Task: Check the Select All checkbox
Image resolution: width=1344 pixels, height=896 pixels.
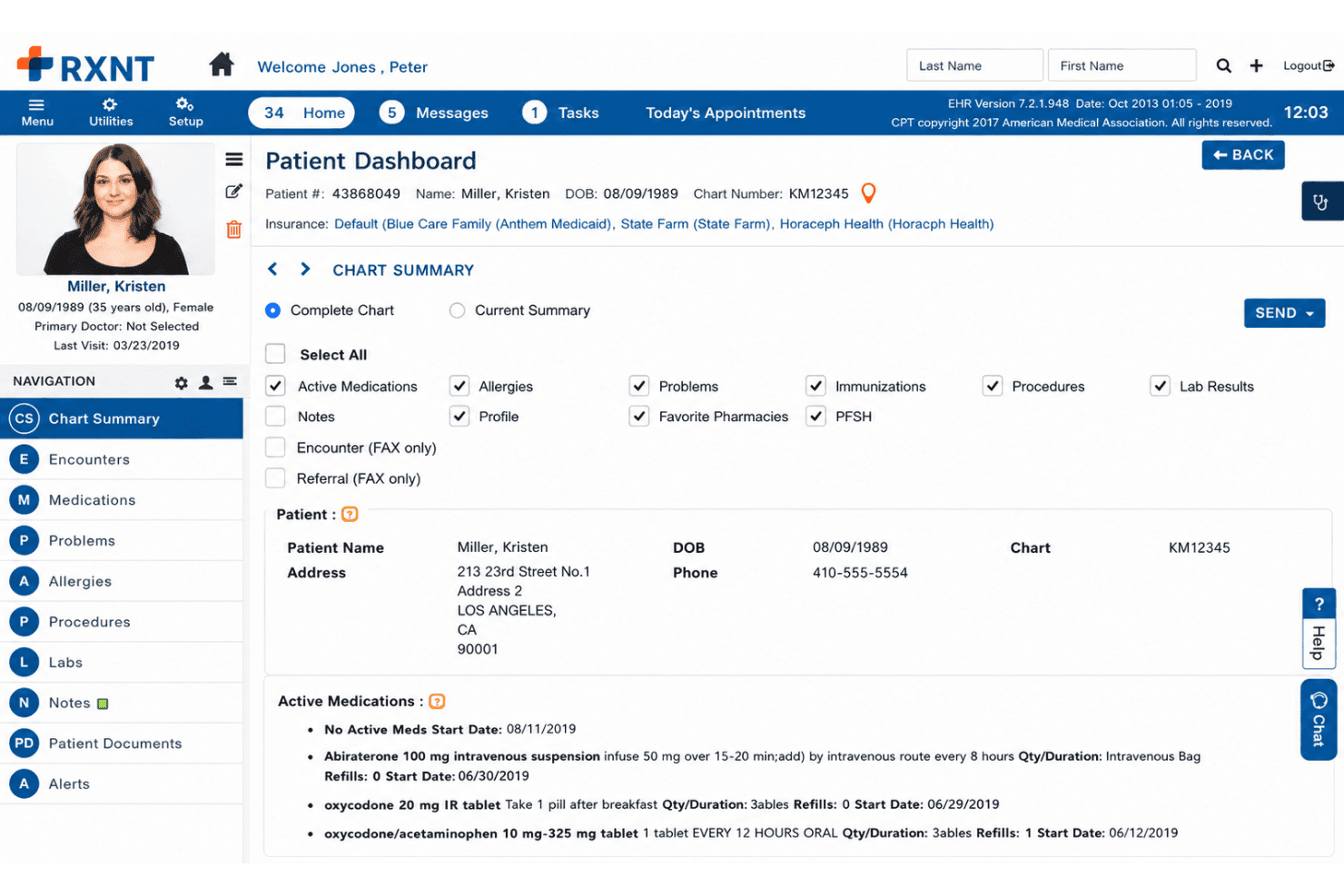Action: [x=275, y=354]
